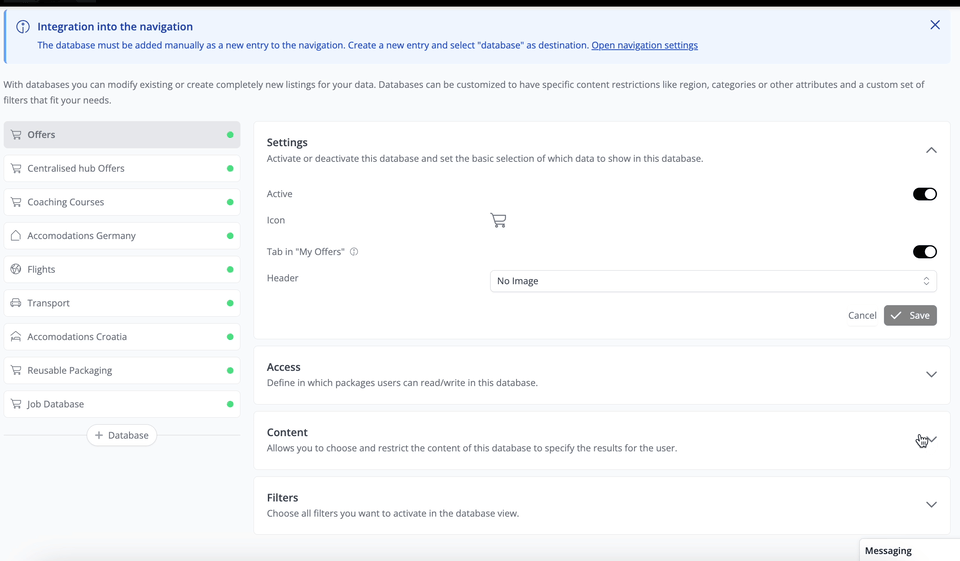Click Cancel in Settings panel

pos(862,316)
